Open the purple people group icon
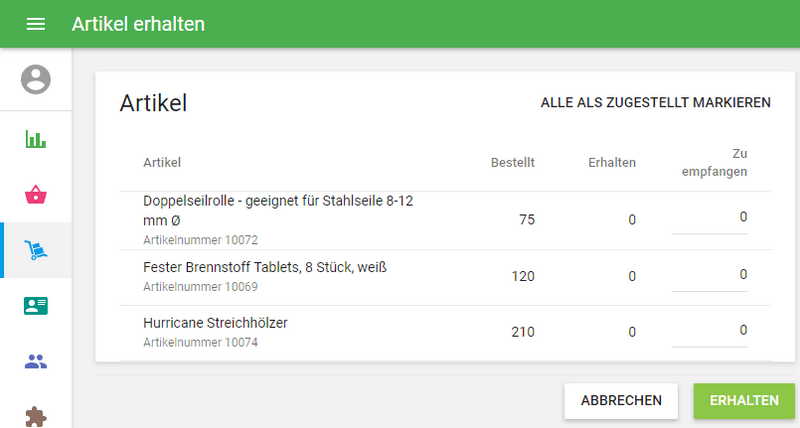Screen dimensions: 800x428 coord(36,362)
